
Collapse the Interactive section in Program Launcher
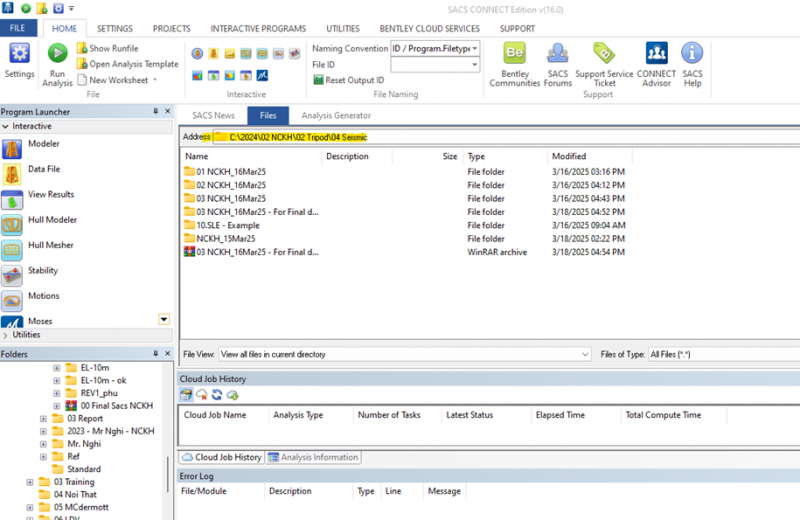click(5, 126)
